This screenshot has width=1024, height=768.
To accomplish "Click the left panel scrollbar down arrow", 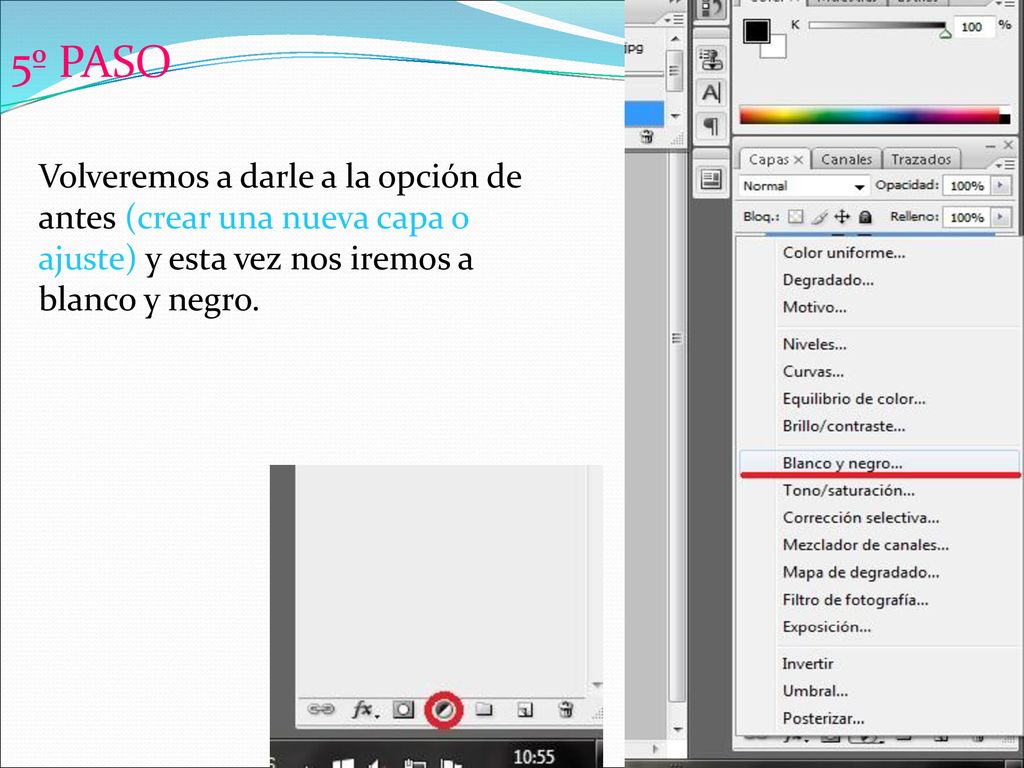I will [675, 116].
